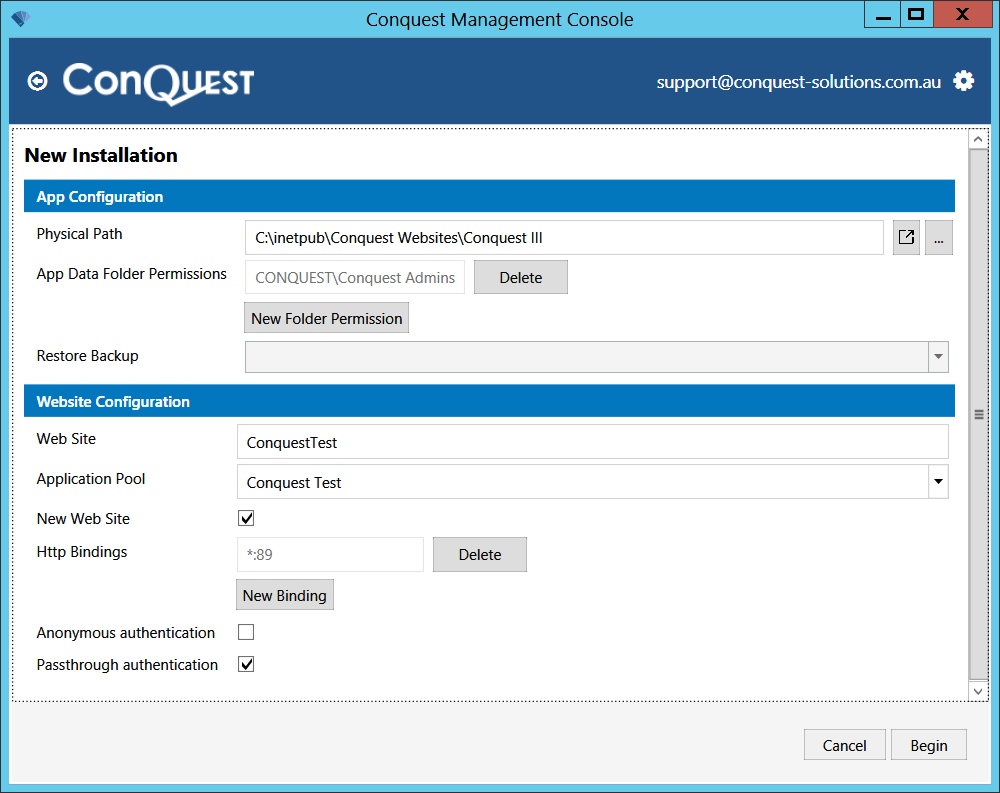1000x793 pixels.
Task: Maximize the Conquest Management Console window
Action: (x=916, y=14)
